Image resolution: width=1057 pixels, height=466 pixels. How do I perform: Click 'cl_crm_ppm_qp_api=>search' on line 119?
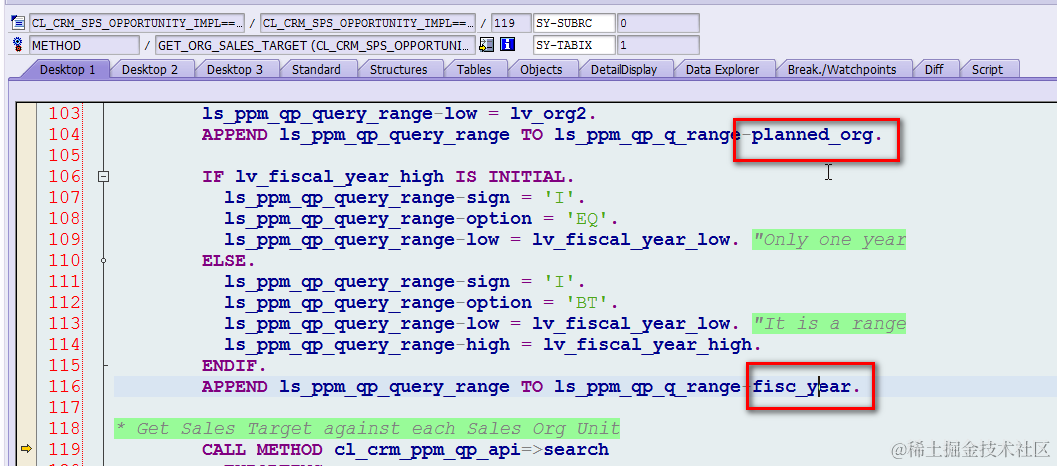click(471, 449)
